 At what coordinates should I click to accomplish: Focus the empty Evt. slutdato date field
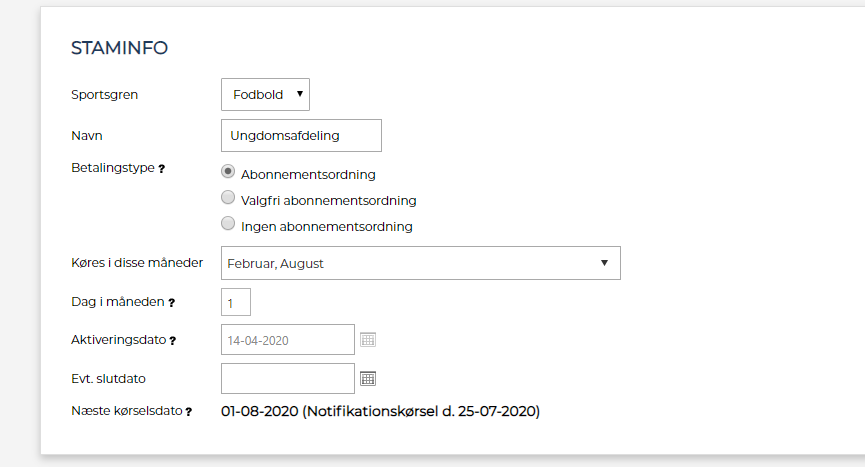(x=287, y=378)
